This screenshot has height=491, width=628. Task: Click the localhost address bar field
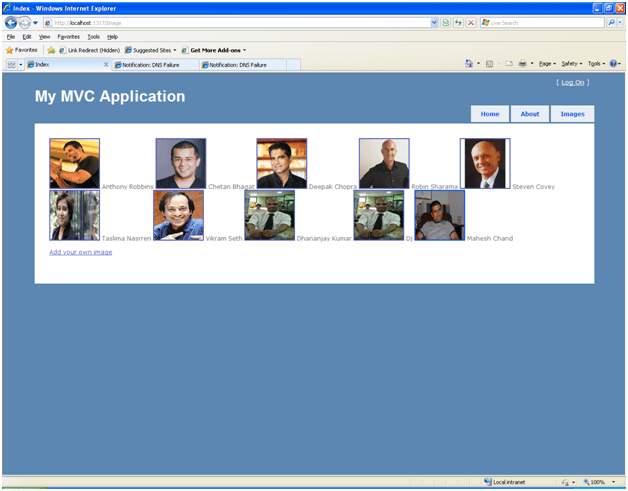pyautogui.click(x=240, y=22)
